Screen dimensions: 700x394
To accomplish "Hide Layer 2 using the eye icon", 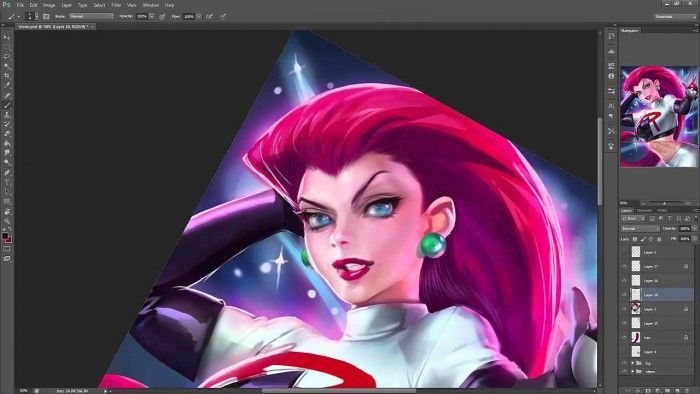I will (624, 309).
